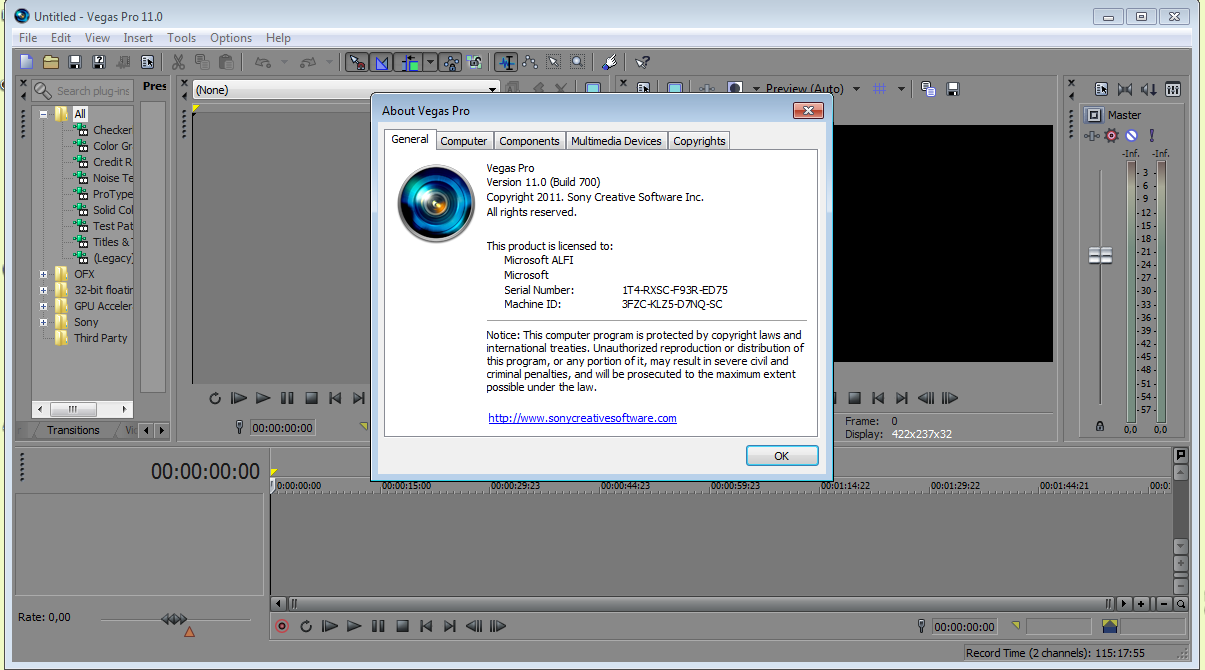This screenshot has width=1205, height=670.
Task: Click the Save floppy-disk toolbar icon
Action: (74, 62)
